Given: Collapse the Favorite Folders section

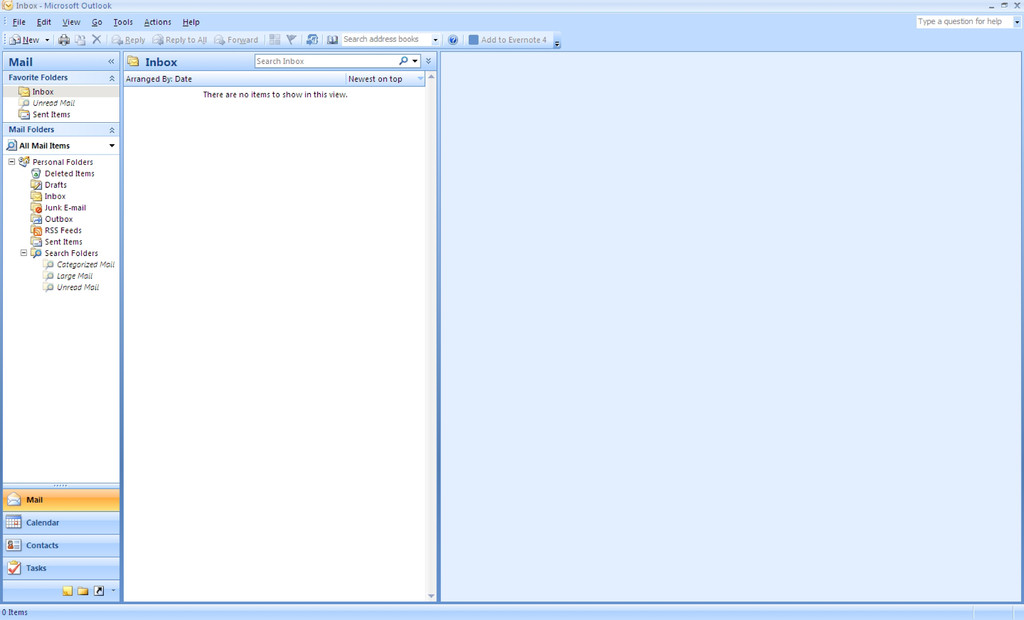Looking at the screenshot, I should [x=112, y=78].
